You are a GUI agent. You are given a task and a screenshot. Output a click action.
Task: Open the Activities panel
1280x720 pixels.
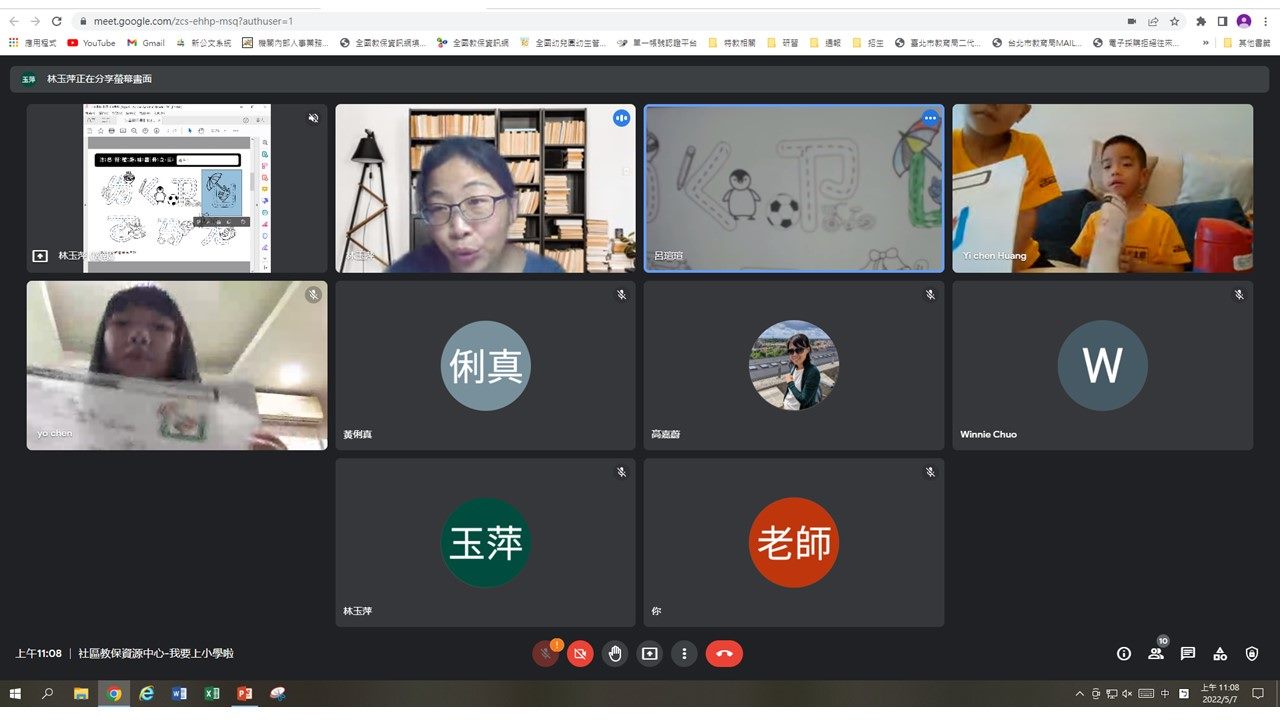coord(1220,654)
